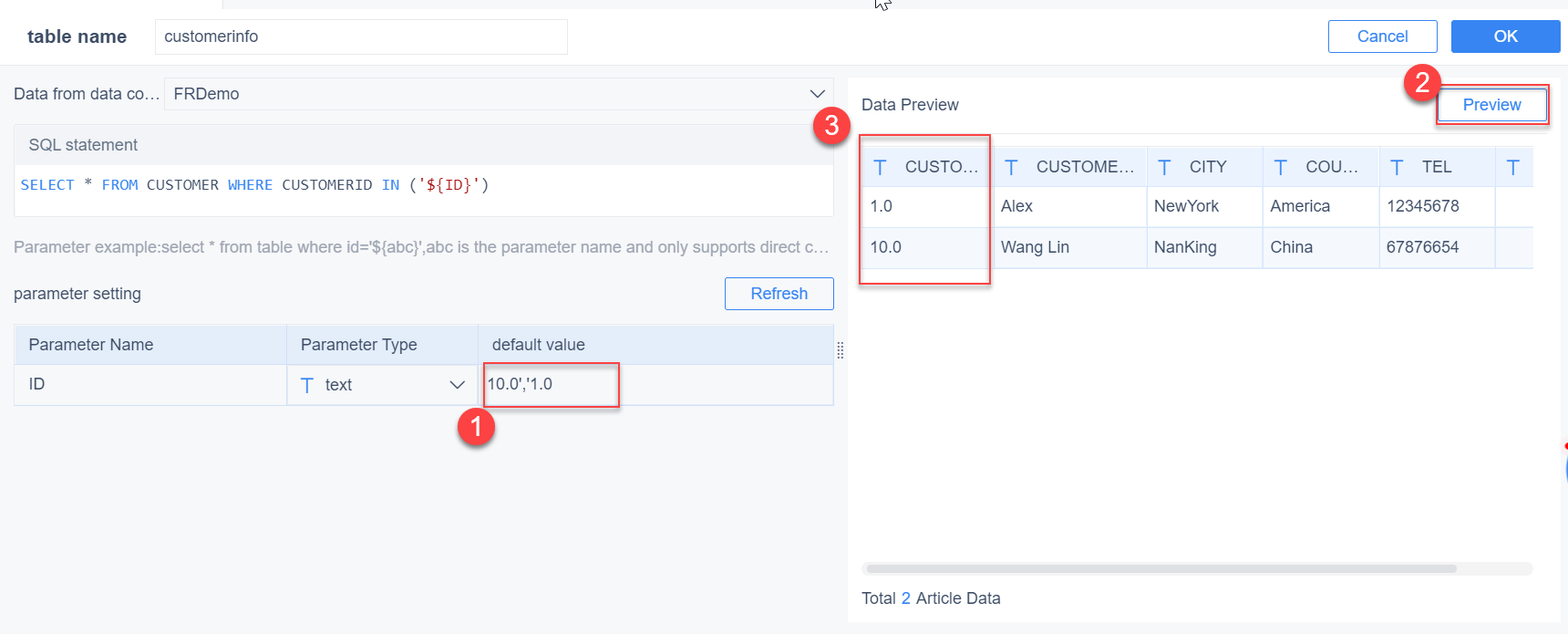
Task: Open the data connection FRDemo dropdown
Action: click(x=499, y=94)
